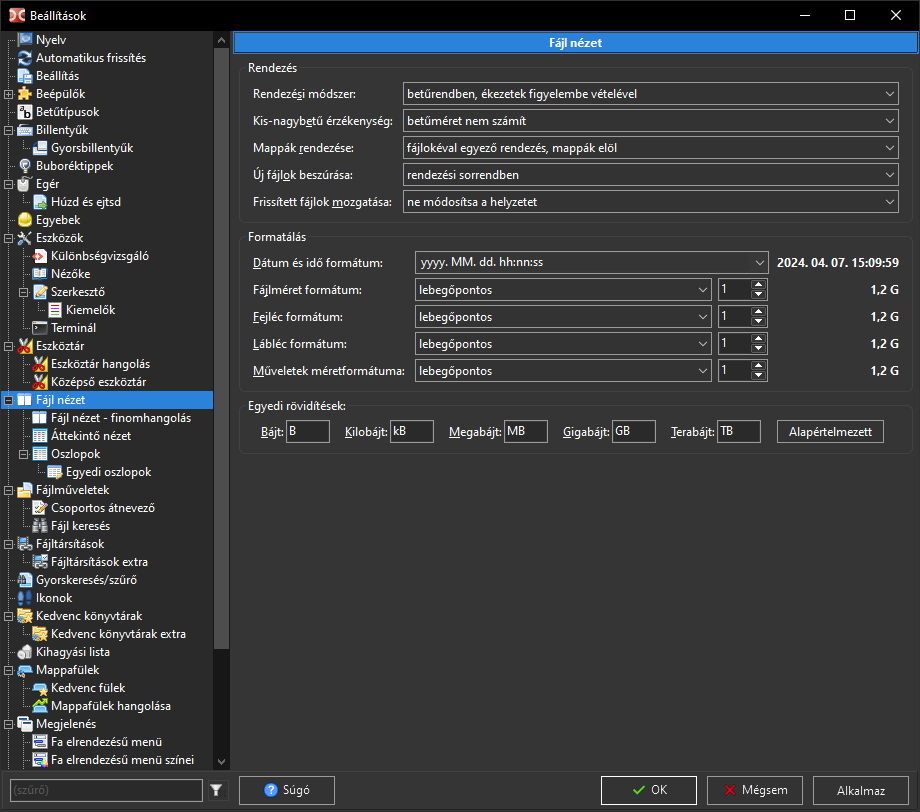Click the Szerkesztő editor pencil icon
The height and width of the screenshot is (812, 920).
[39, 292]
